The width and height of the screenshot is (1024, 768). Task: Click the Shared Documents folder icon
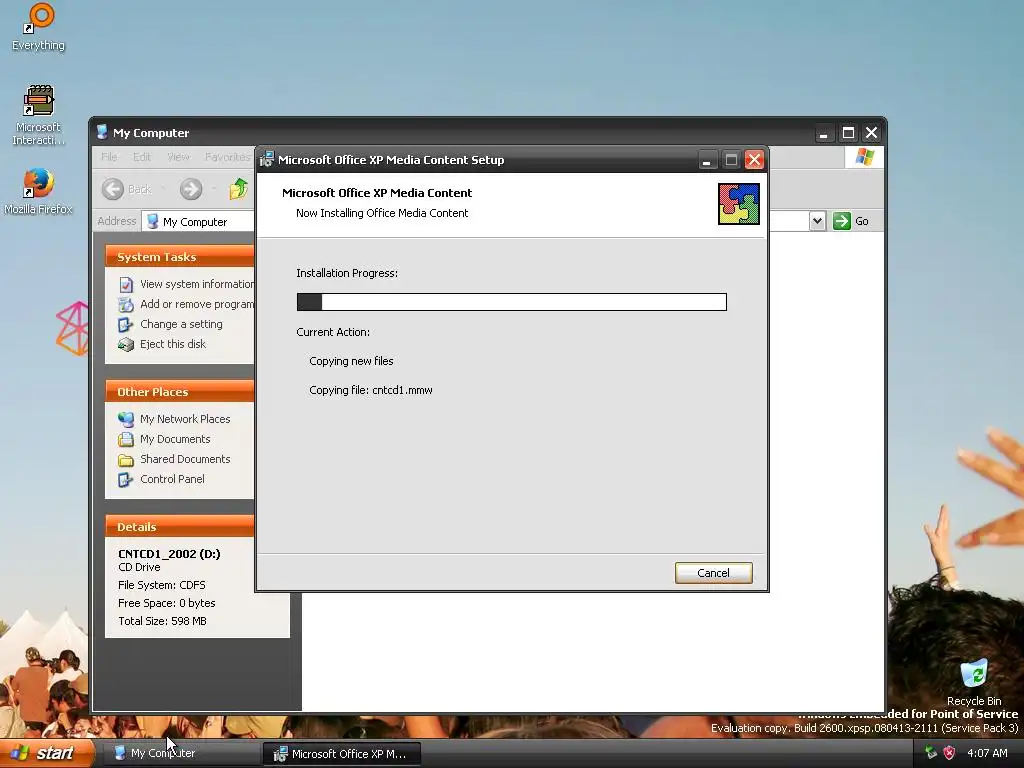click(126, 460)
